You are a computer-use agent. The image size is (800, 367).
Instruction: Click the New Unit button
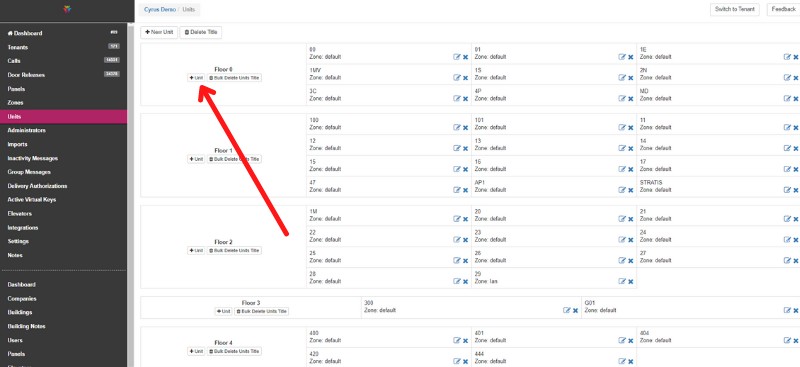coord(159,32)
